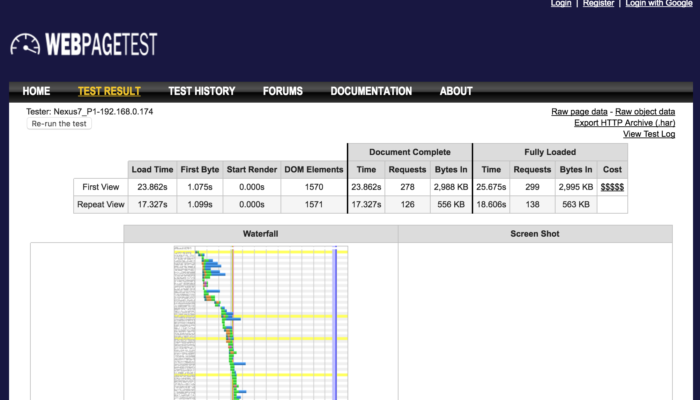Click Bytes In value 556 KB
This screenshot has height=400, width=700.
coord(451,204)
